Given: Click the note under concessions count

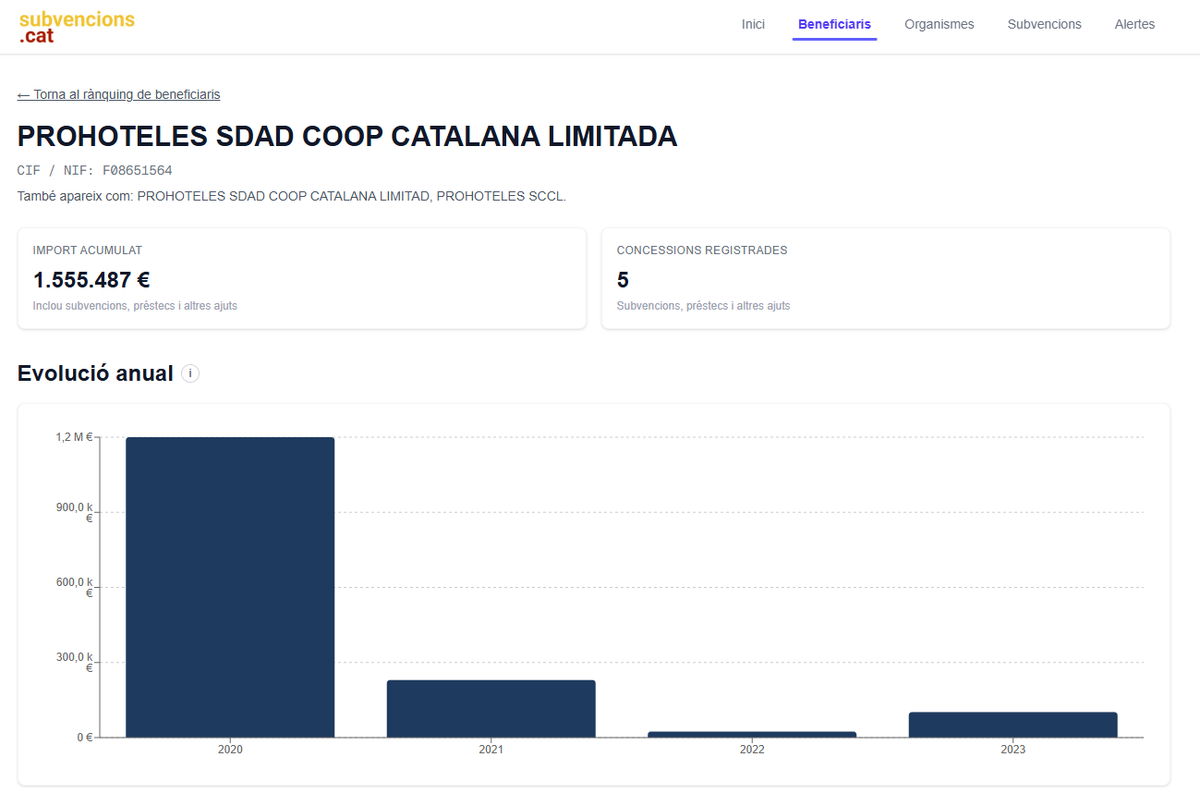Looking at the screenshot, I should point(703,306).
